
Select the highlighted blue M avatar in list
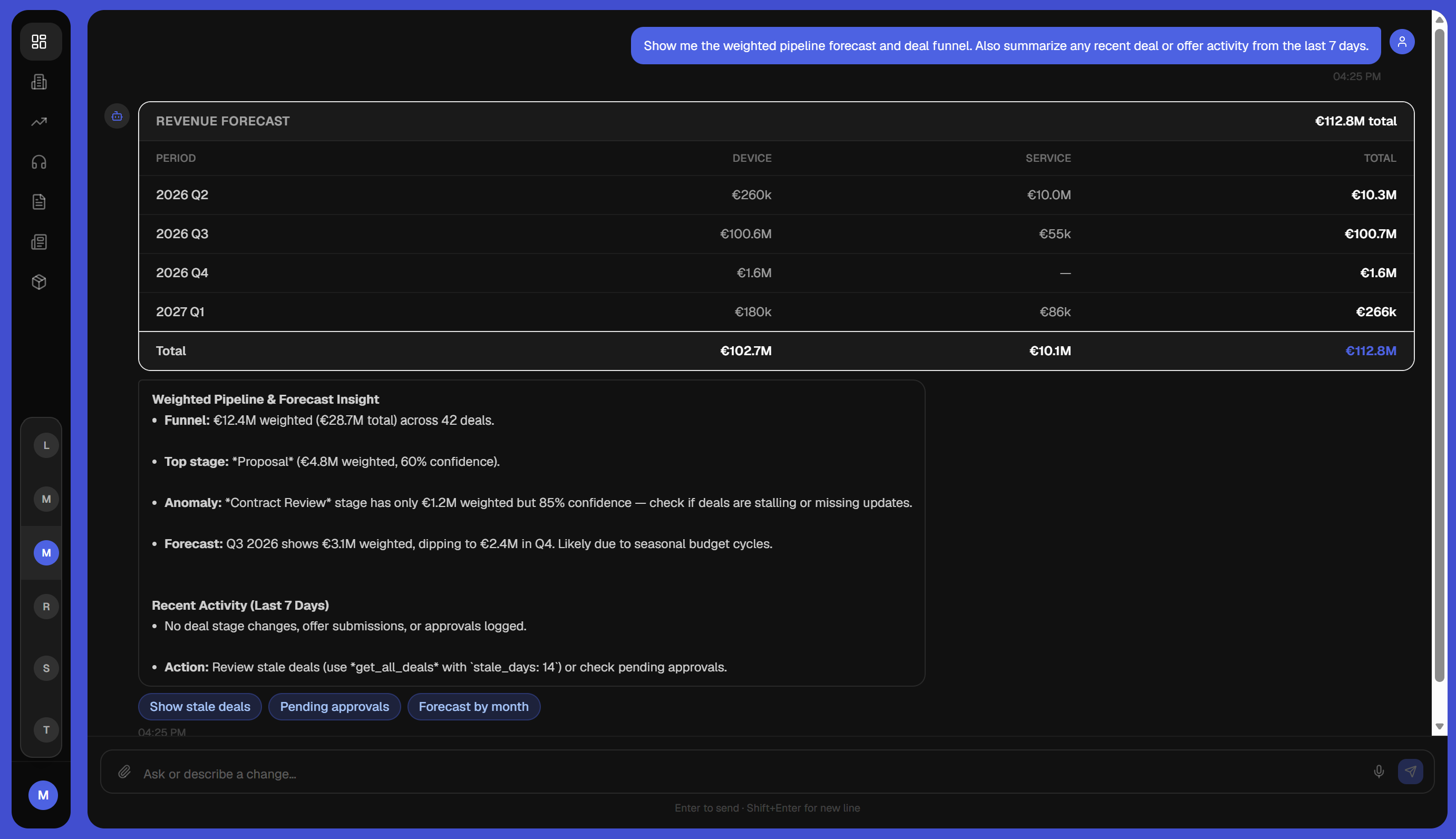tap(46, 553)
